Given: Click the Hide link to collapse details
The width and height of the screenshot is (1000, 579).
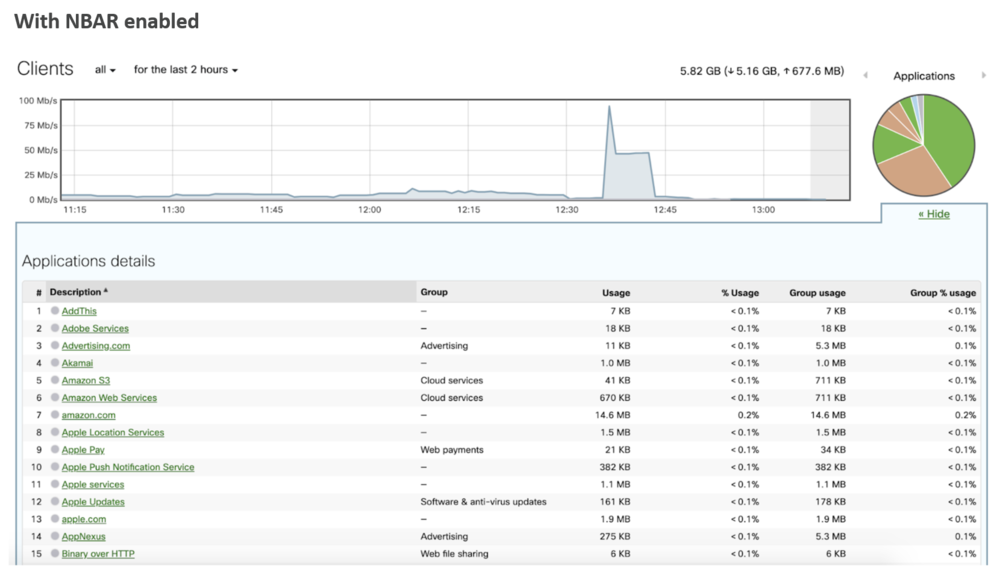Looking at the screenshot, I should point(934,214).
